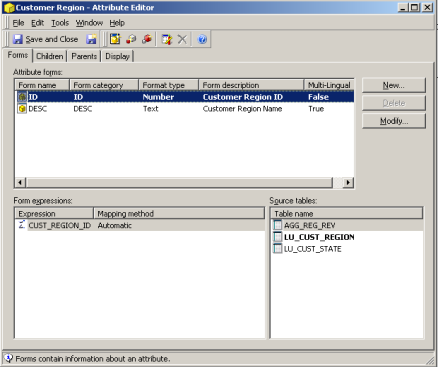
Task: Click the Modify... button
Action: click(394, 121)
